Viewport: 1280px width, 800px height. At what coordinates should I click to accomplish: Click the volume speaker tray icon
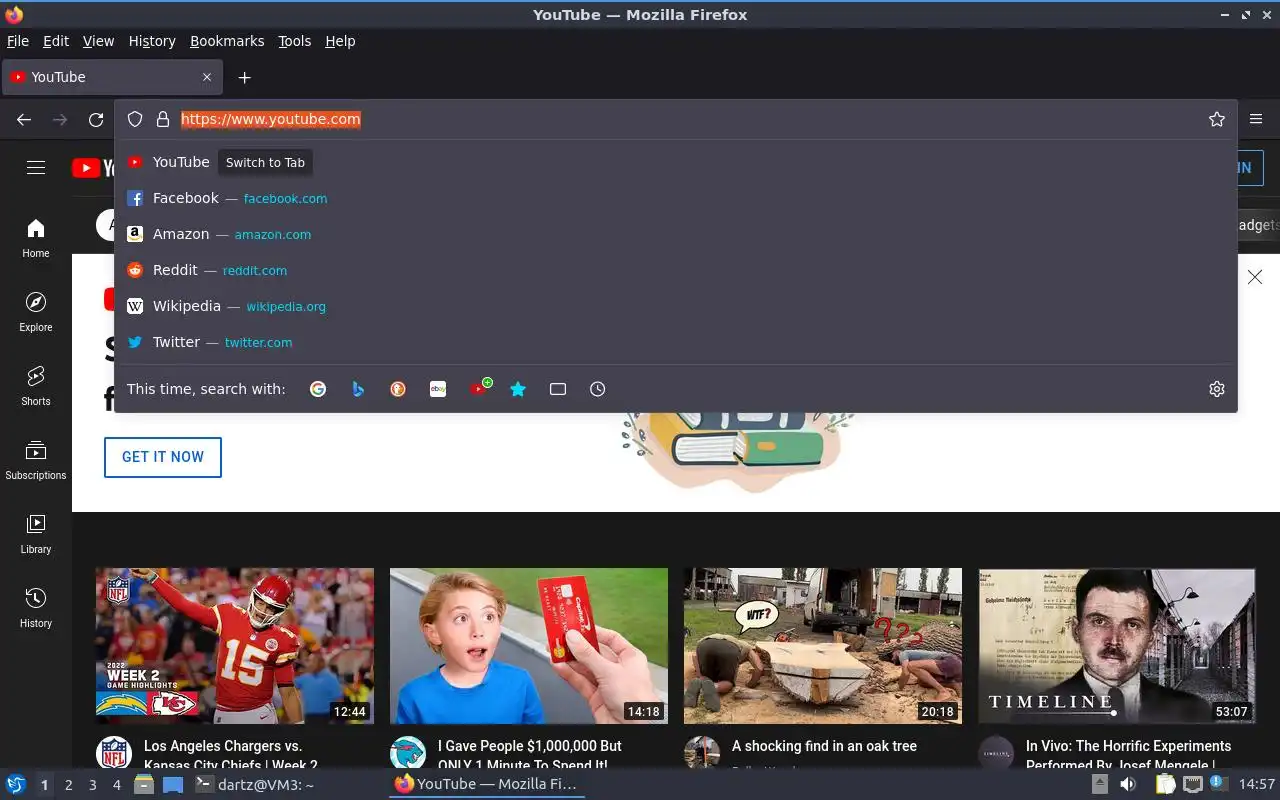click(1130, 784)
